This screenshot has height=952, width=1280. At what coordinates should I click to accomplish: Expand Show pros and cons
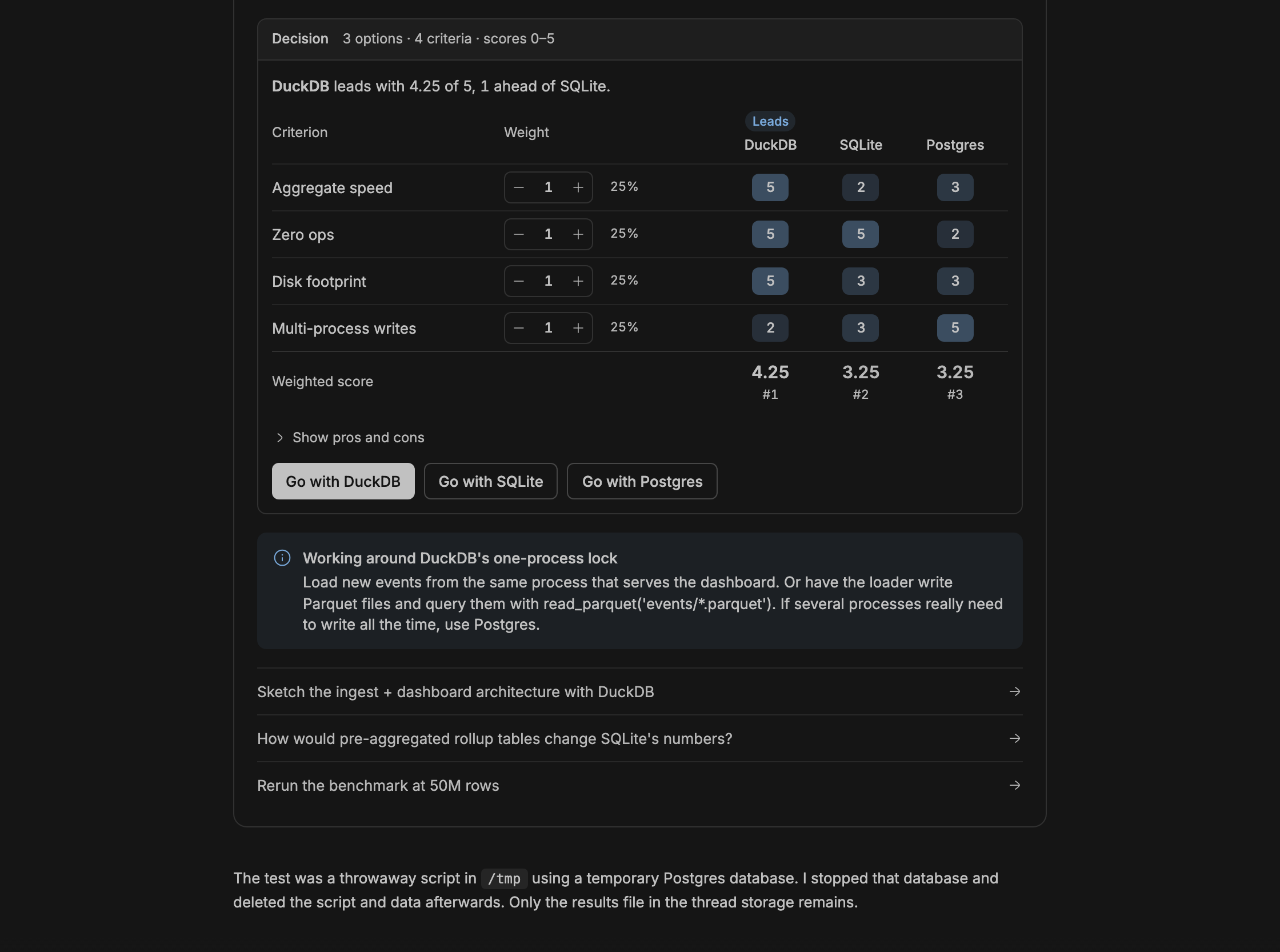[349, 437]
